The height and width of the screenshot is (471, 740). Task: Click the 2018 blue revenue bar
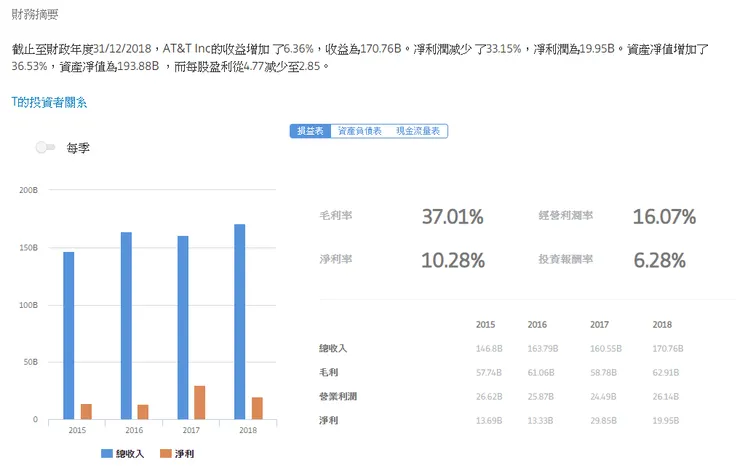click(240, 322)
